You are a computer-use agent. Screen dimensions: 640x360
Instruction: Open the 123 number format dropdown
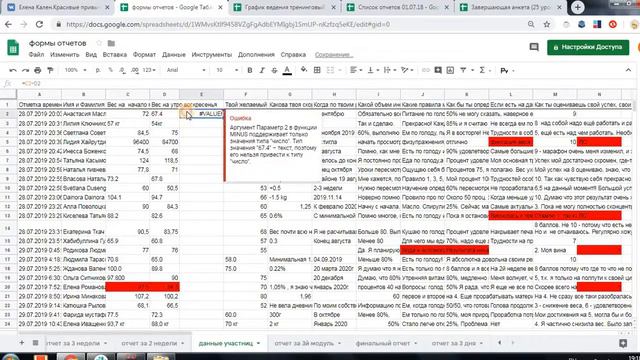tap(149, 70)
